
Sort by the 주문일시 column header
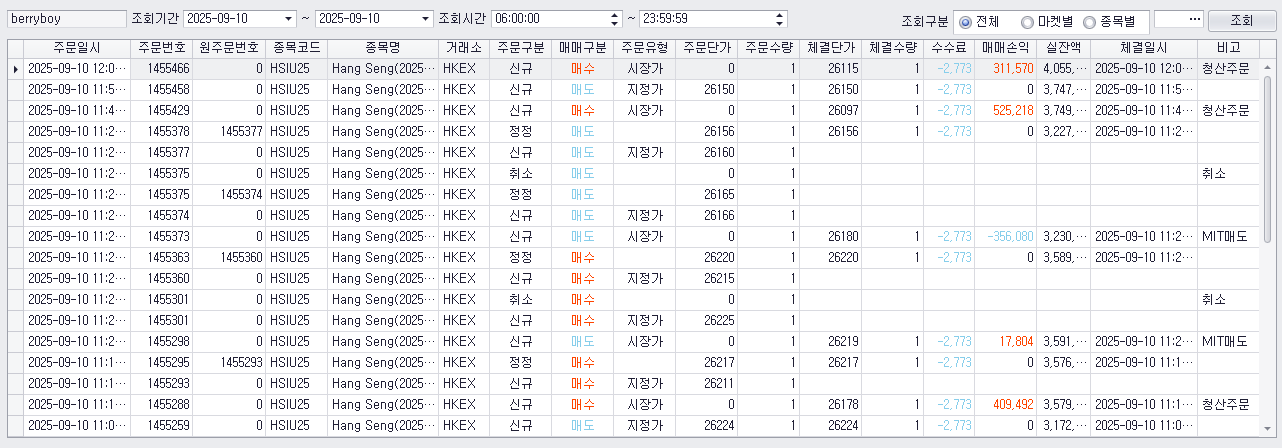tap(77, 48)
